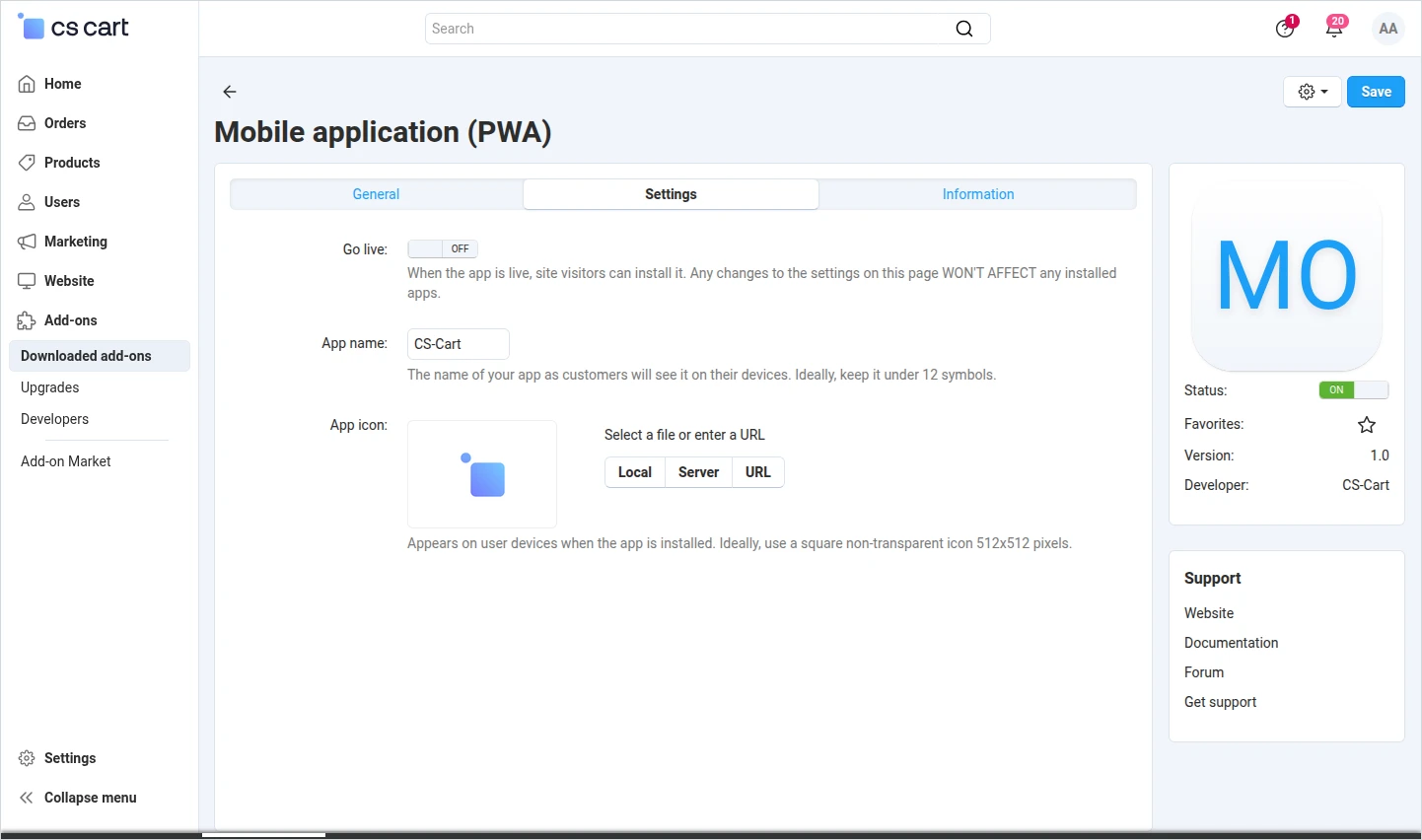Open the Documentation link
Screen dimensions: 1422x840
point(1231,643)
